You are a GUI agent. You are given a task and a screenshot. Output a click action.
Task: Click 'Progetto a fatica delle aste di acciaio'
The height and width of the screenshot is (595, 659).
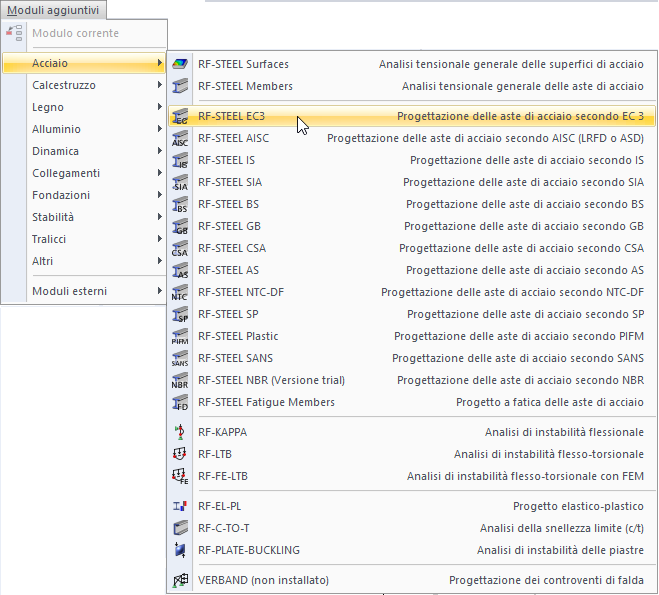point(550,402)
